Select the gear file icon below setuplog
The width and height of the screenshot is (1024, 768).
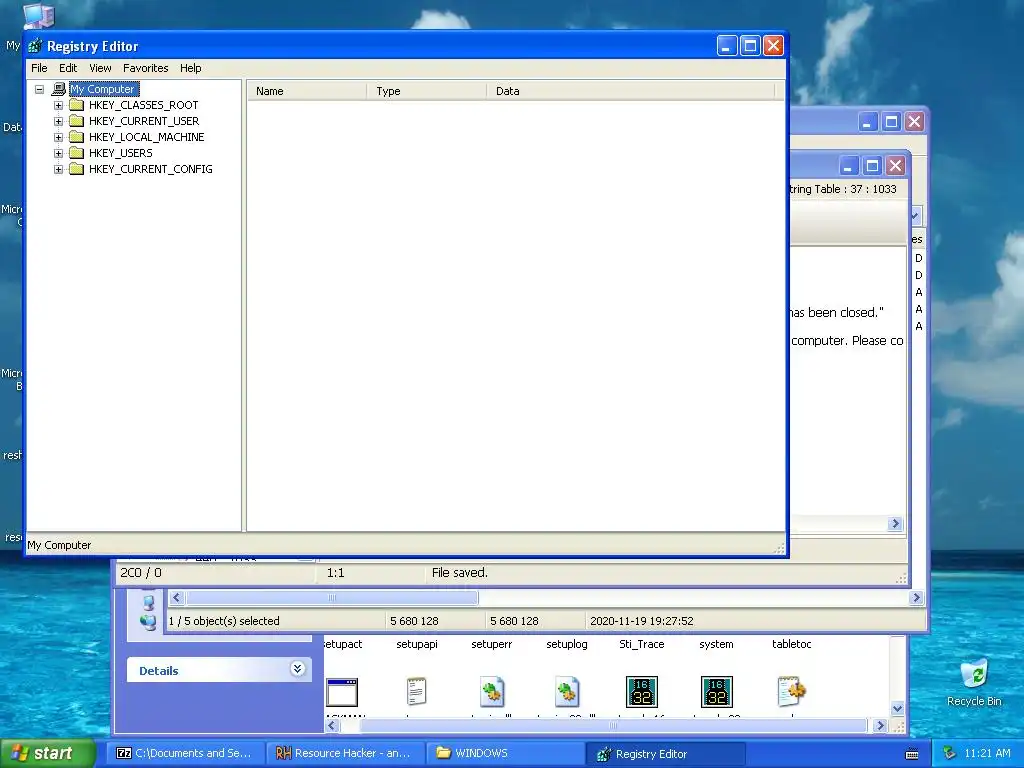pyautogui.click(x=567, y=692)
